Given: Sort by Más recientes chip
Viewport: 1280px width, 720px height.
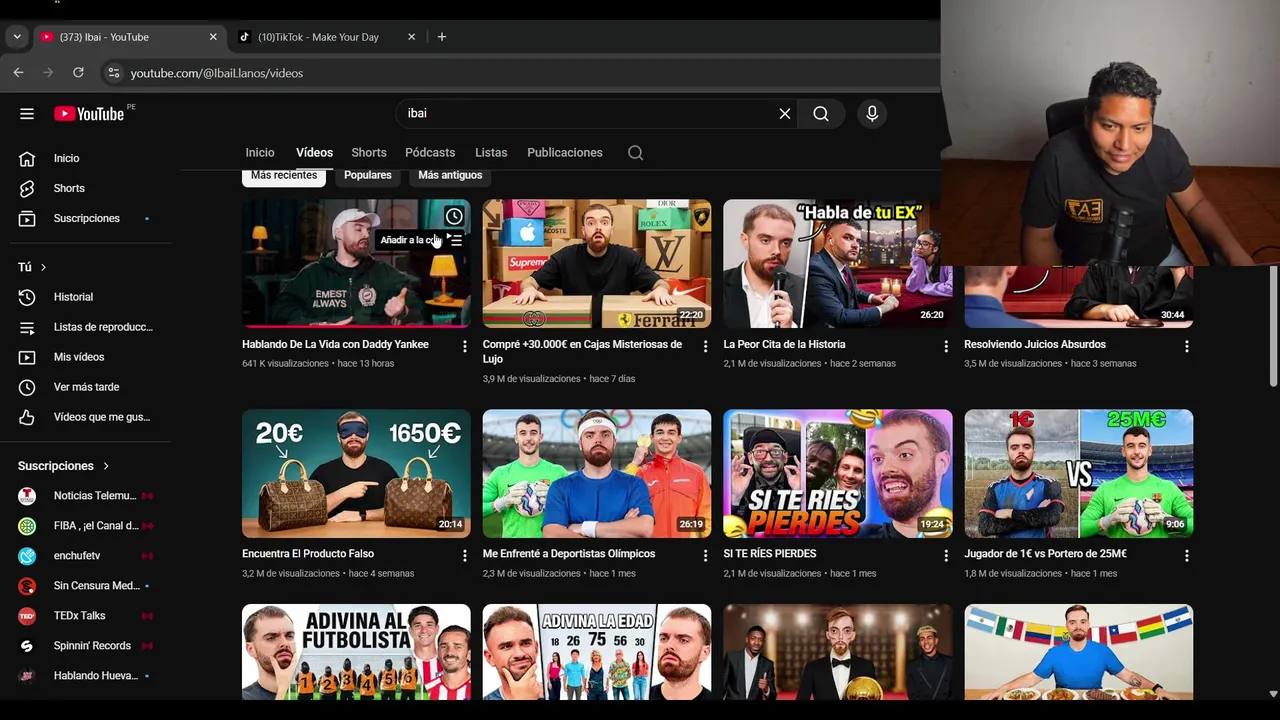Looking at the screenshot, I should click(x=284, y=176).
